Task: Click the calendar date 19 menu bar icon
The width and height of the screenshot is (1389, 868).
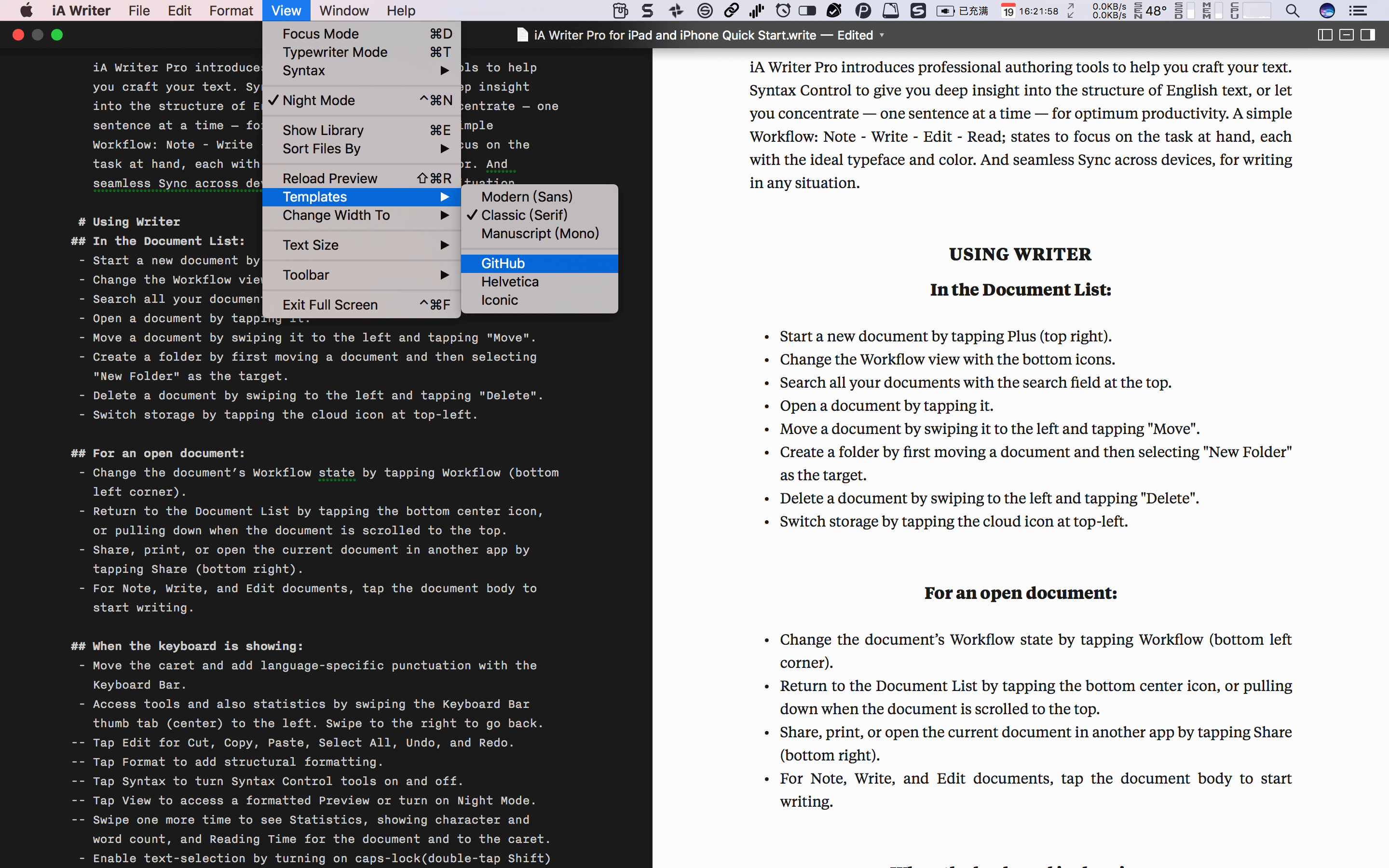Action: (x=1008, y=10)
